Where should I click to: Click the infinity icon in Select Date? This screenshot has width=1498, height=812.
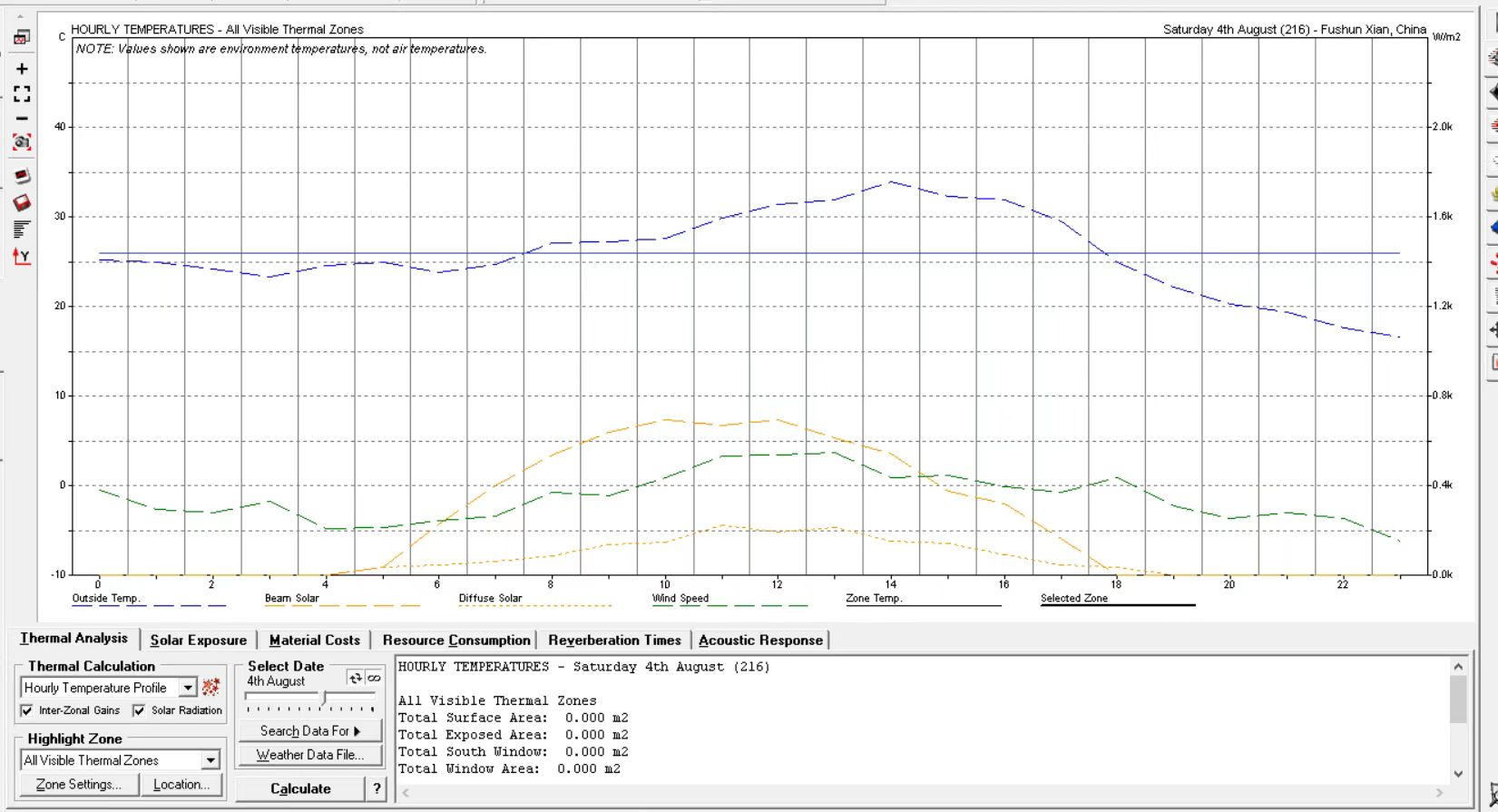click(373, 678)
